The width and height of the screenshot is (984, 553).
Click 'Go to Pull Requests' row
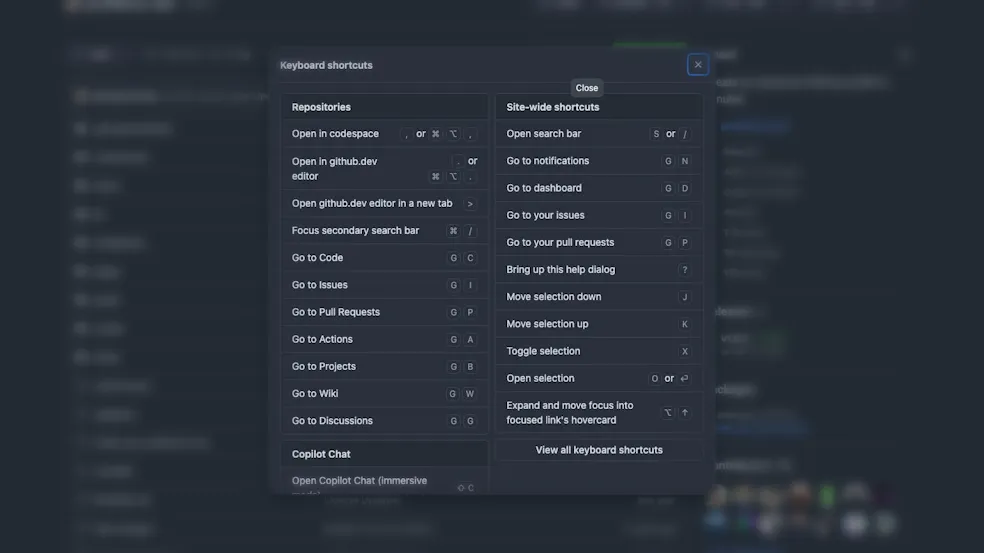[x=385, y=312]
